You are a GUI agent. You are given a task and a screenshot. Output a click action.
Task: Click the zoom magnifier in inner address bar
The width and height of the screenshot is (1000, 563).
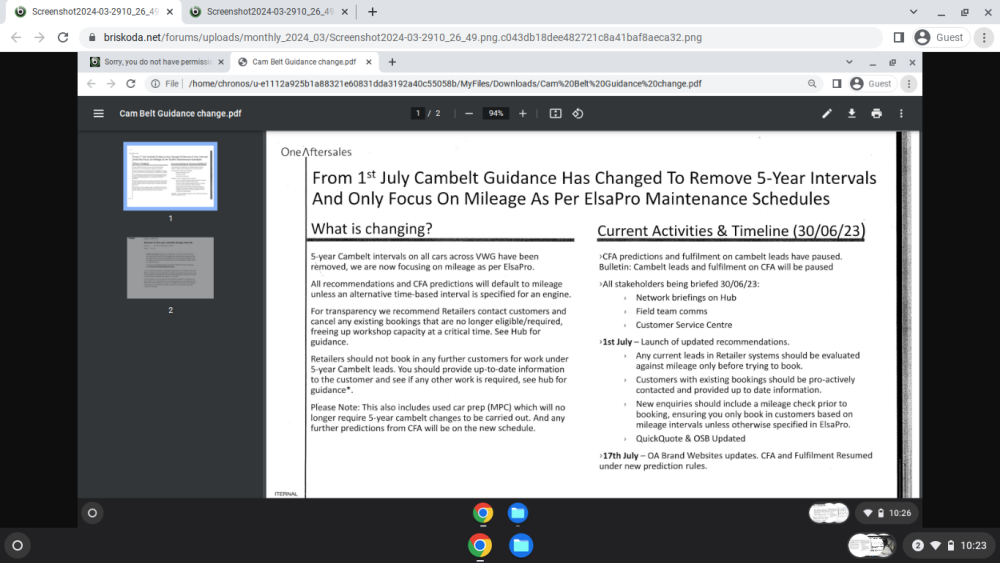pos(812,84)
